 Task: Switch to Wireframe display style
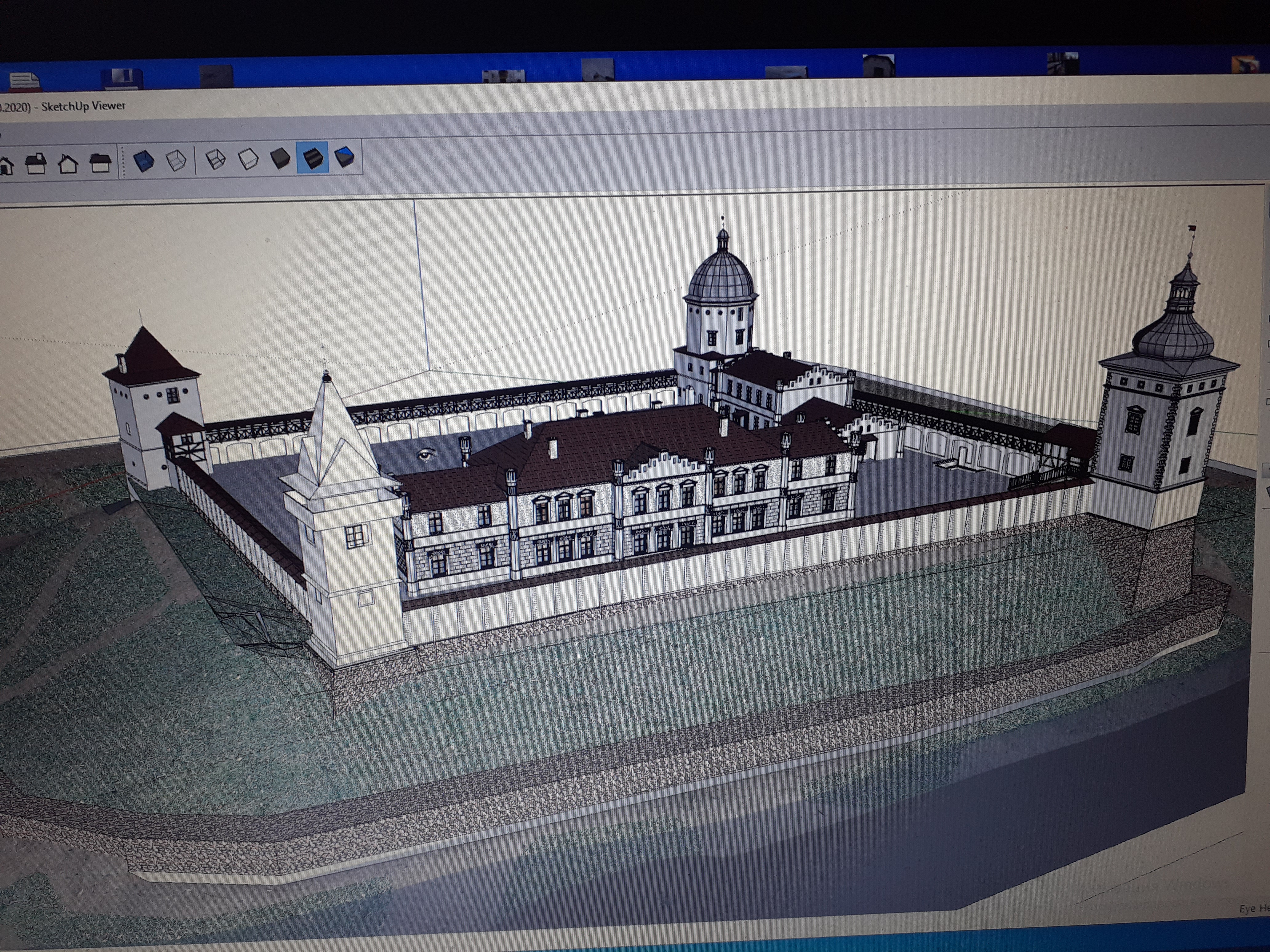tap(215, 159)
